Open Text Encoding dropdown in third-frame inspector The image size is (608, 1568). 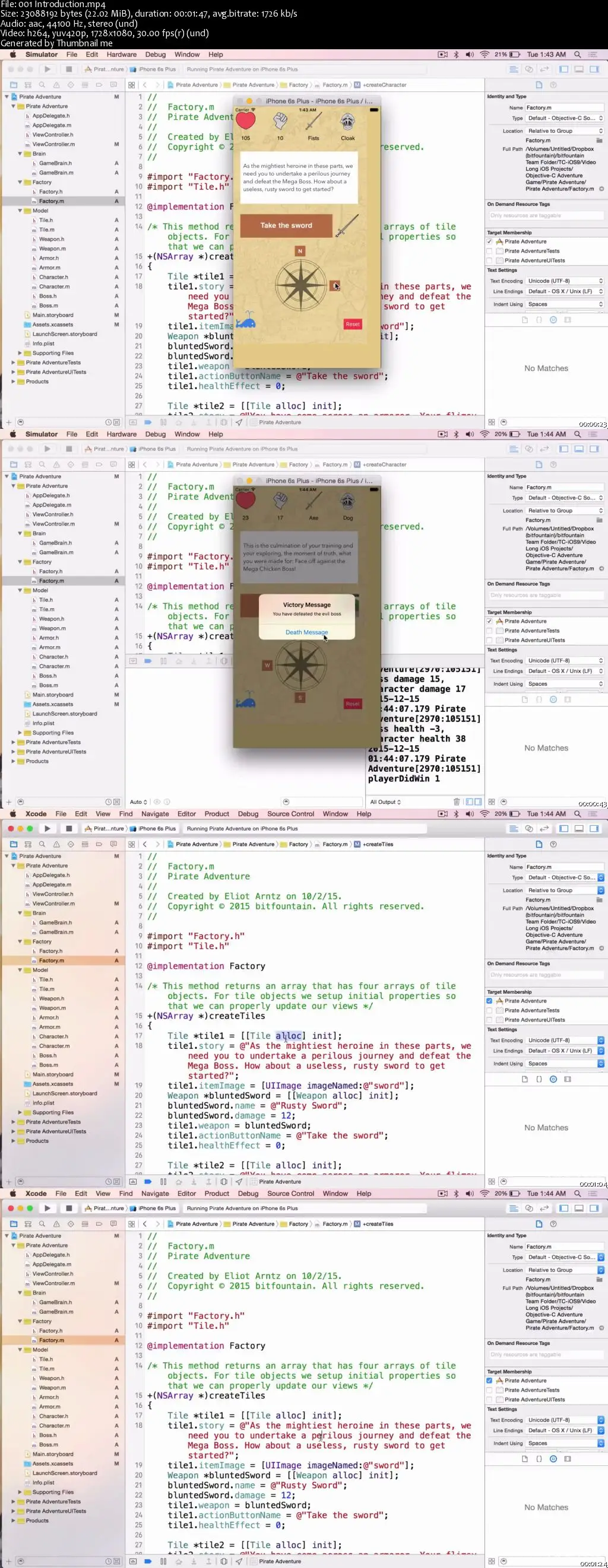click(565, 1040)
